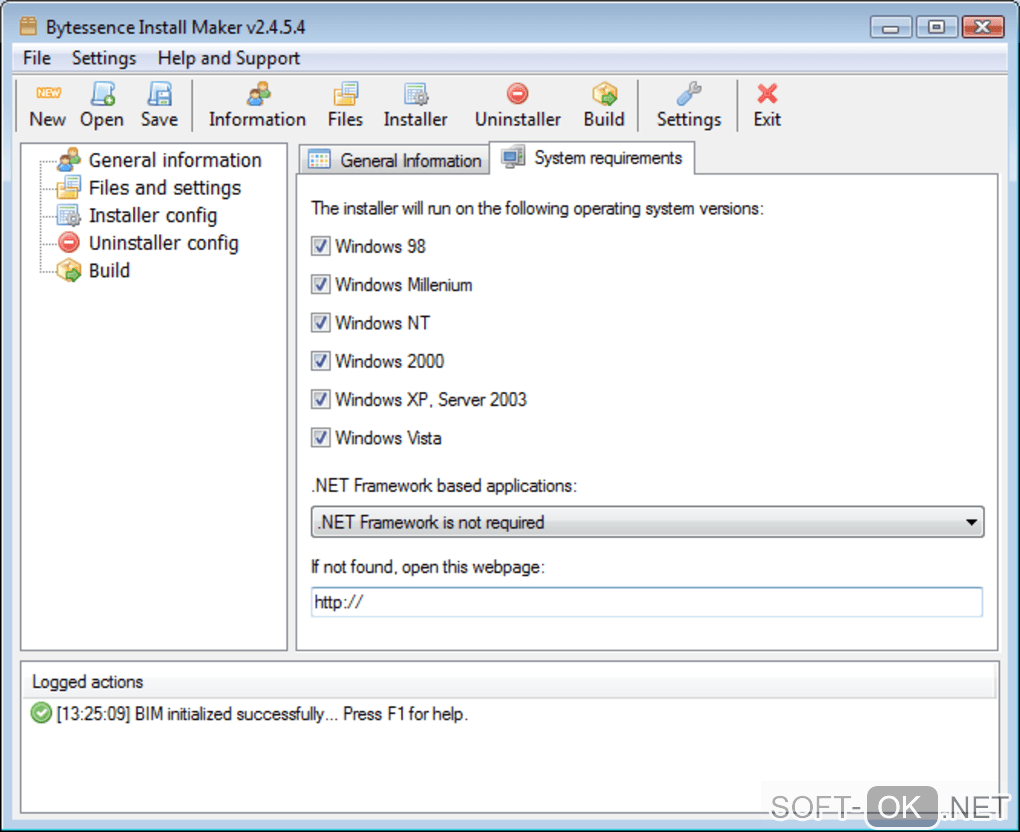
Task: Click the Settings wrench toolbar icon
Action: coord(689,93)
